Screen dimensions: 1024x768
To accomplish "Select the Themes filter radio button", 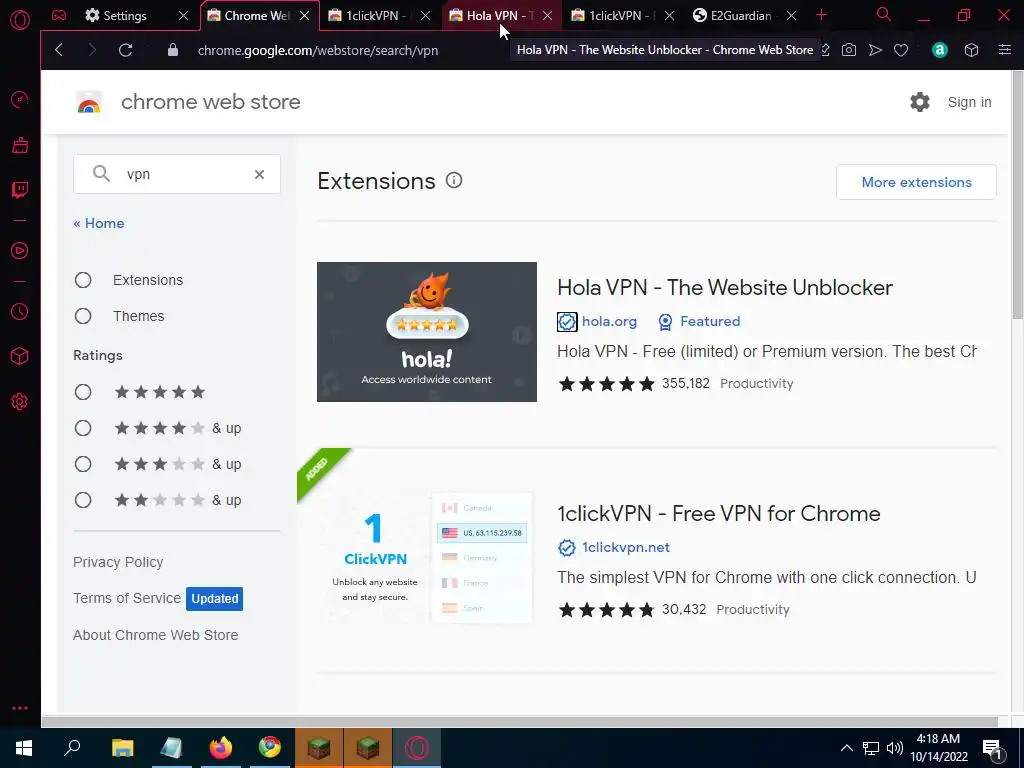I will 83,316.
